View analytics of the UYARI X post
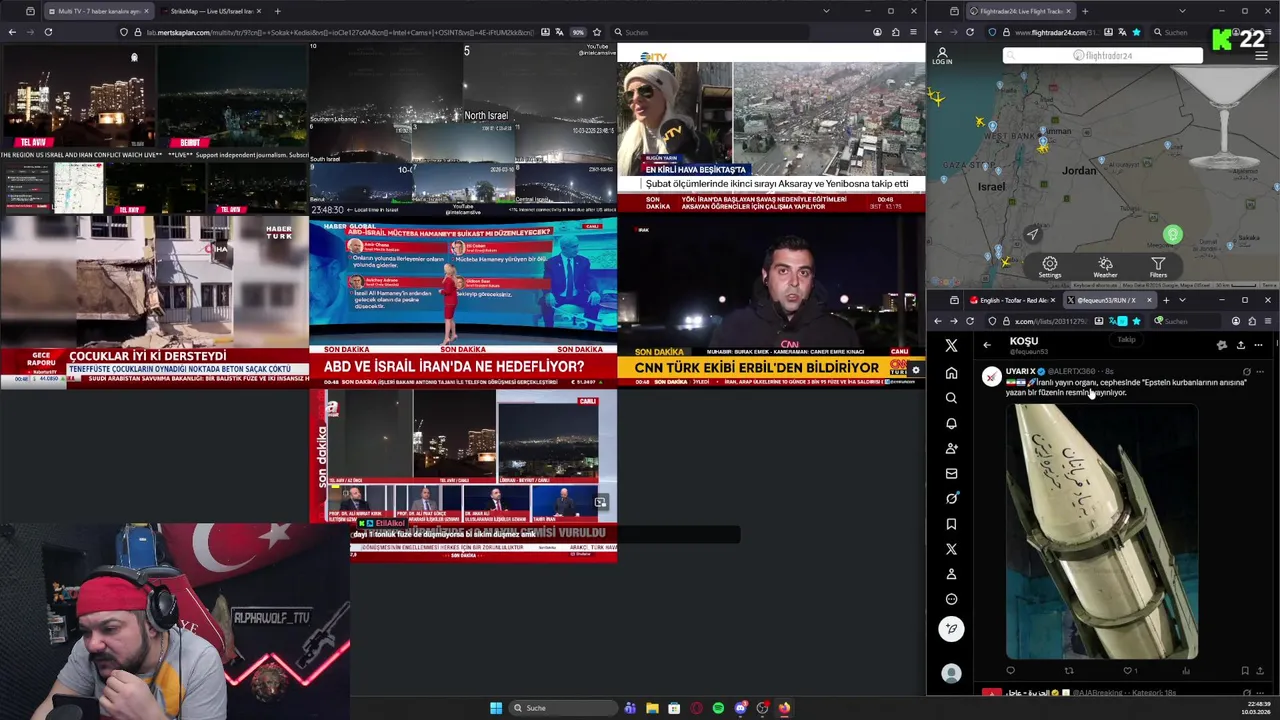Image resolution: width=1280 pixels, height=720 pixels. 1186,671
